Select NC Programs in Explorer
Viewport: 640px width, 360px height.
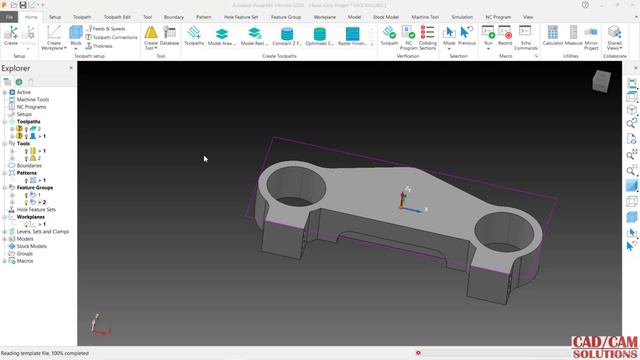click(x=31, y=107)
